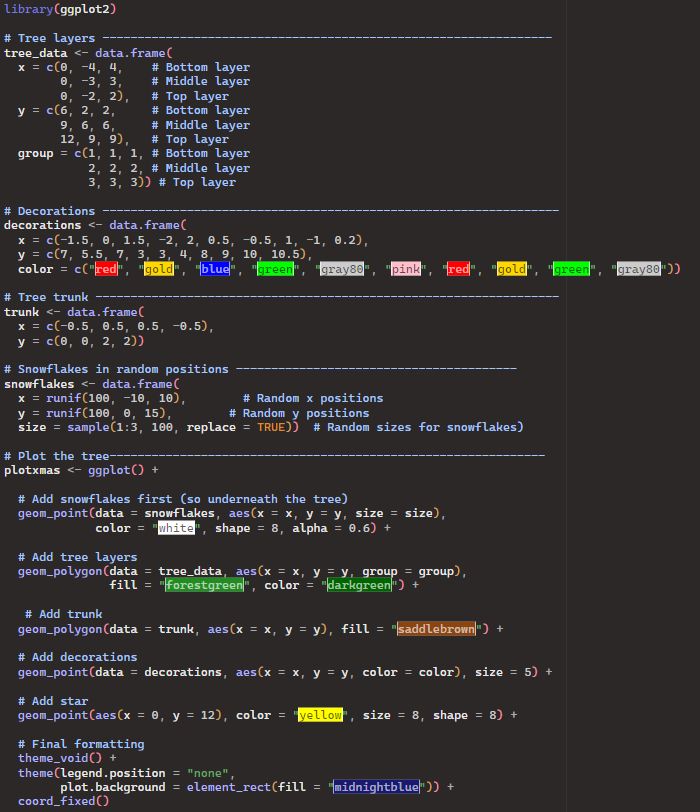
Task: Click the line 'group = c(1, 1, 1,'
Action: click(80, 153)
